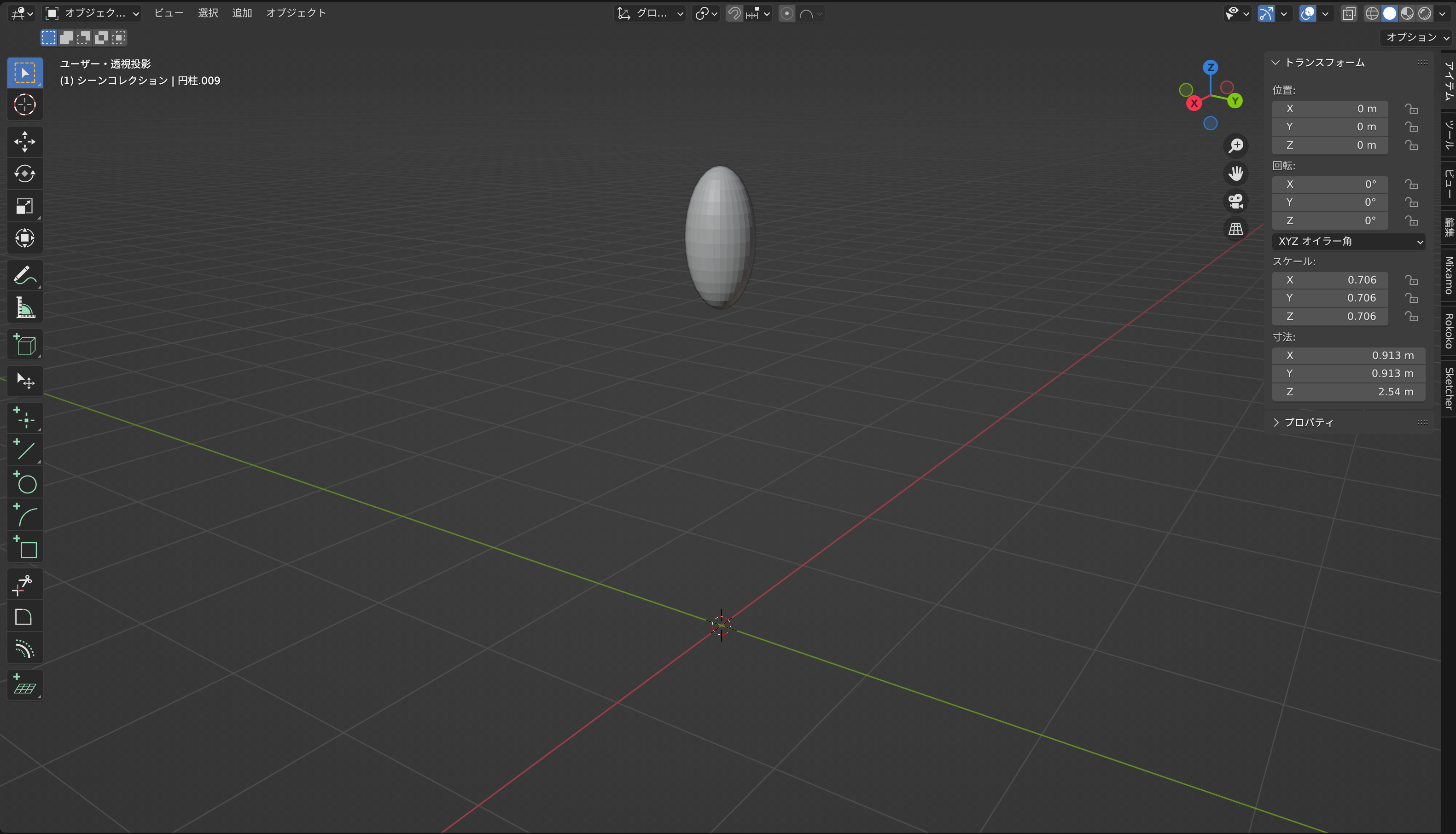Viewport: 1456px width, 834px height.
Task: Select the arrow with cross select tool
Action: [25, 381]
